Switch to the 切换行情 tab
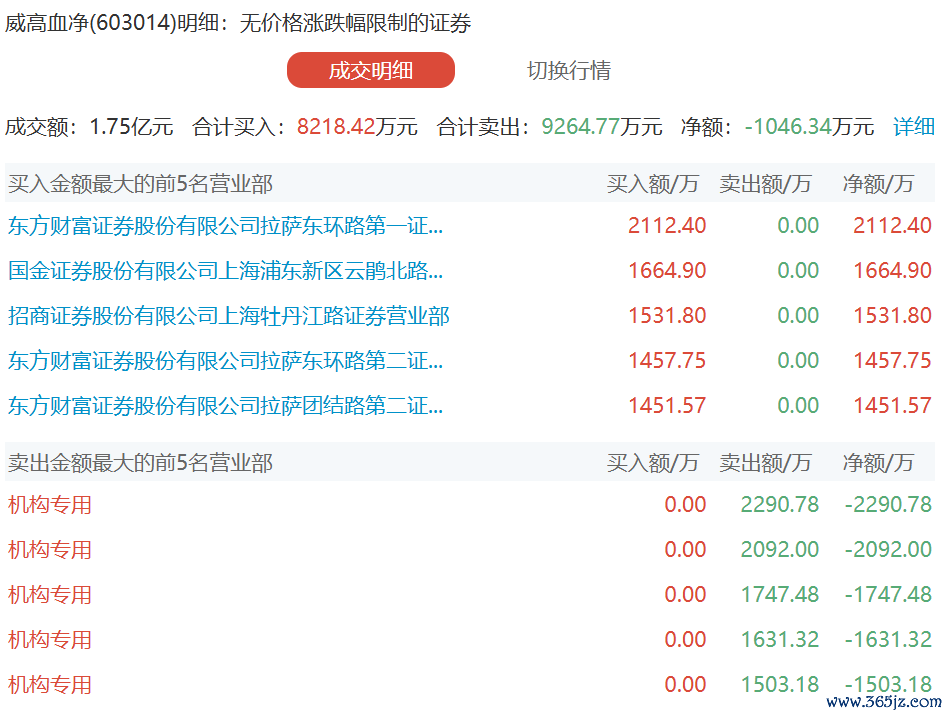The width and height of the screenshot is (949, 717). (568, 71)
